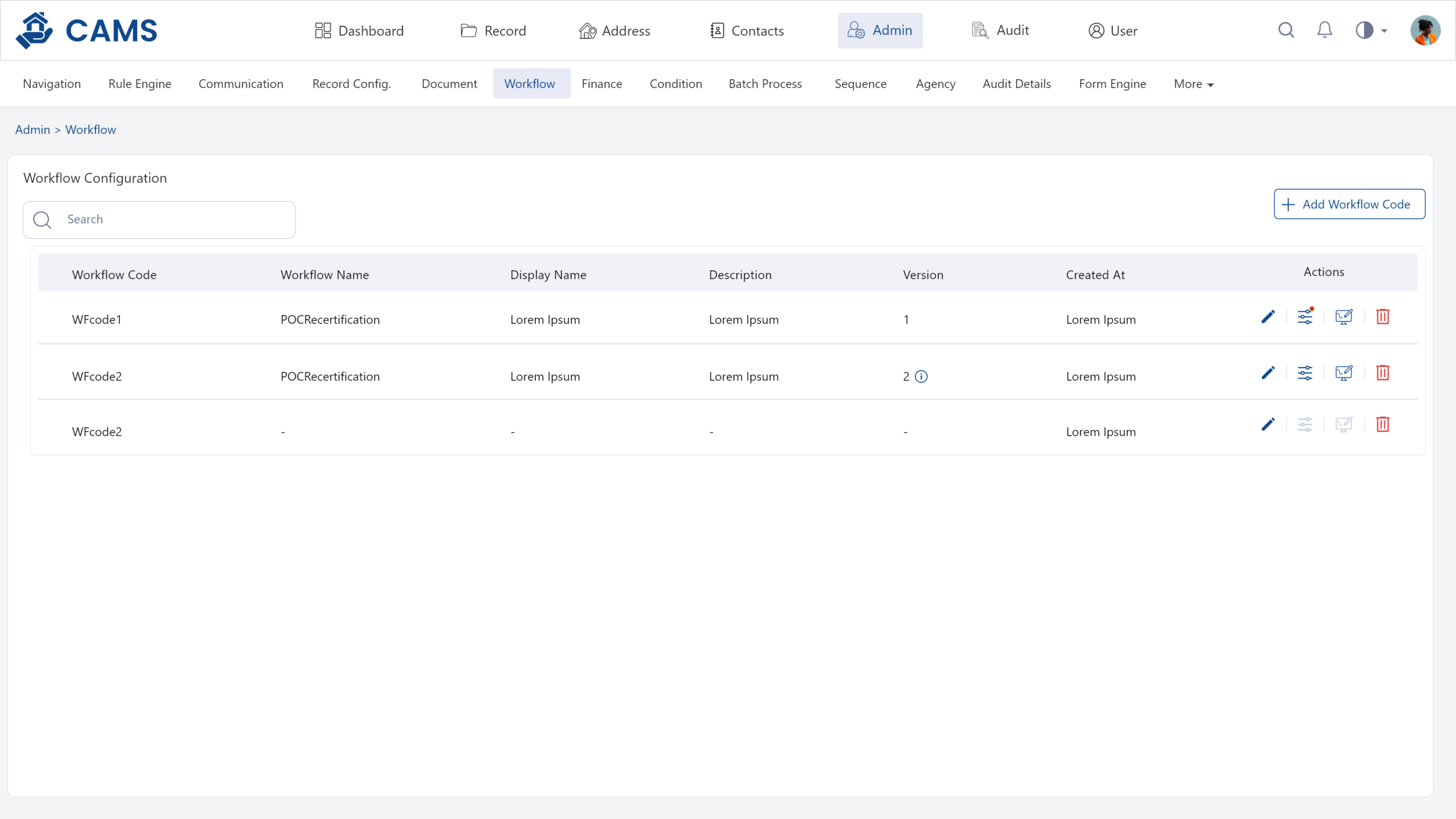Open settings sliders icon for the second row

(x=1305, y=373)
